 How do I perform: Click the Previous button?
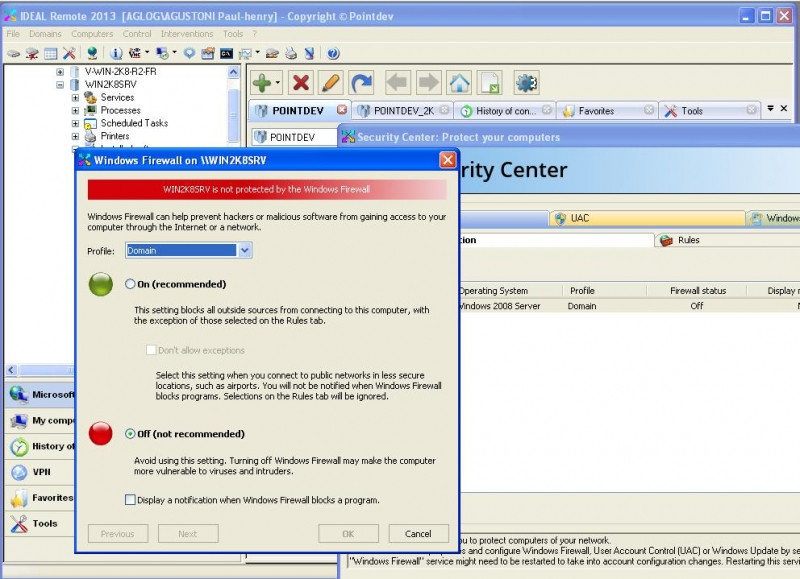point(117,534)
